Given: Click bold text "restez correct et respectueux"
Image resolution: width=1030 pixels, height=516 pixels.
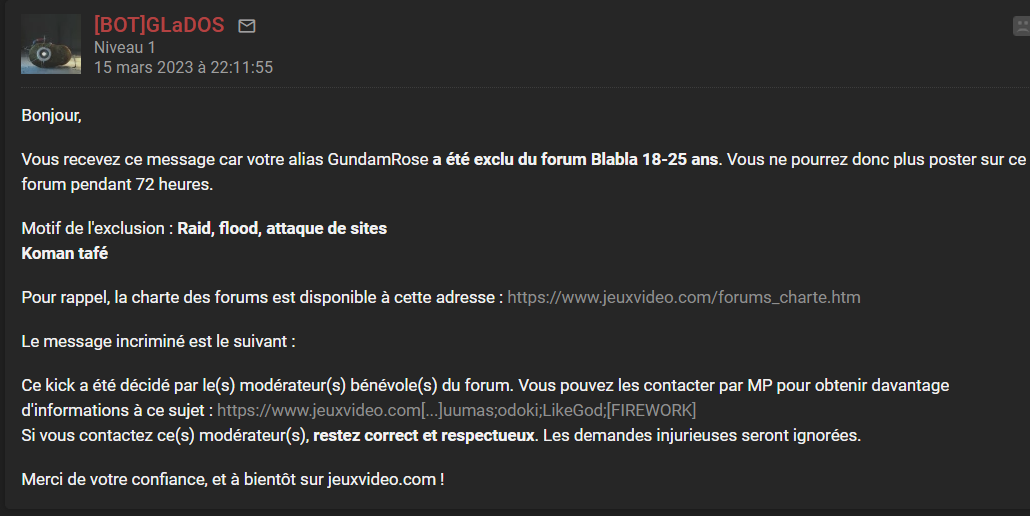Looking at the screenshot, I should tap(425, 436).
